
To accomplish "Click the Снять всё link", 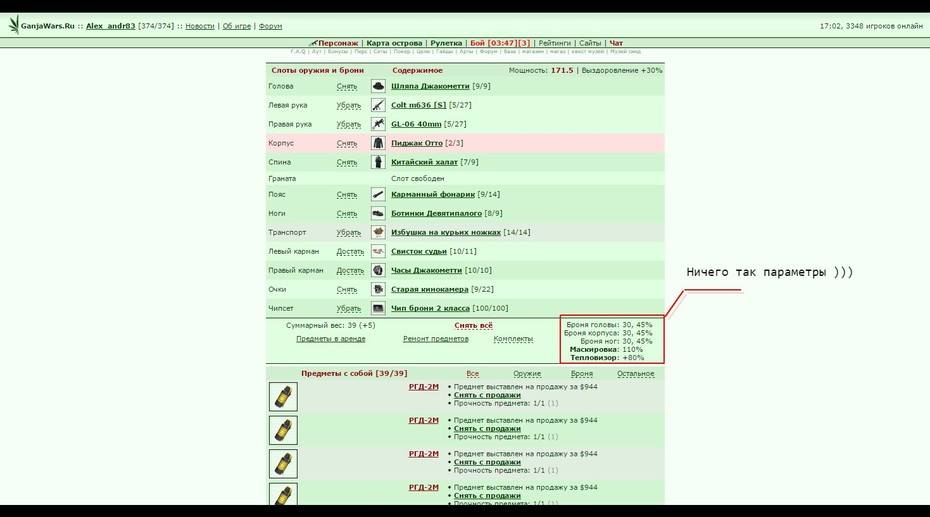I will pyautogui.click(x=473, y=325).
